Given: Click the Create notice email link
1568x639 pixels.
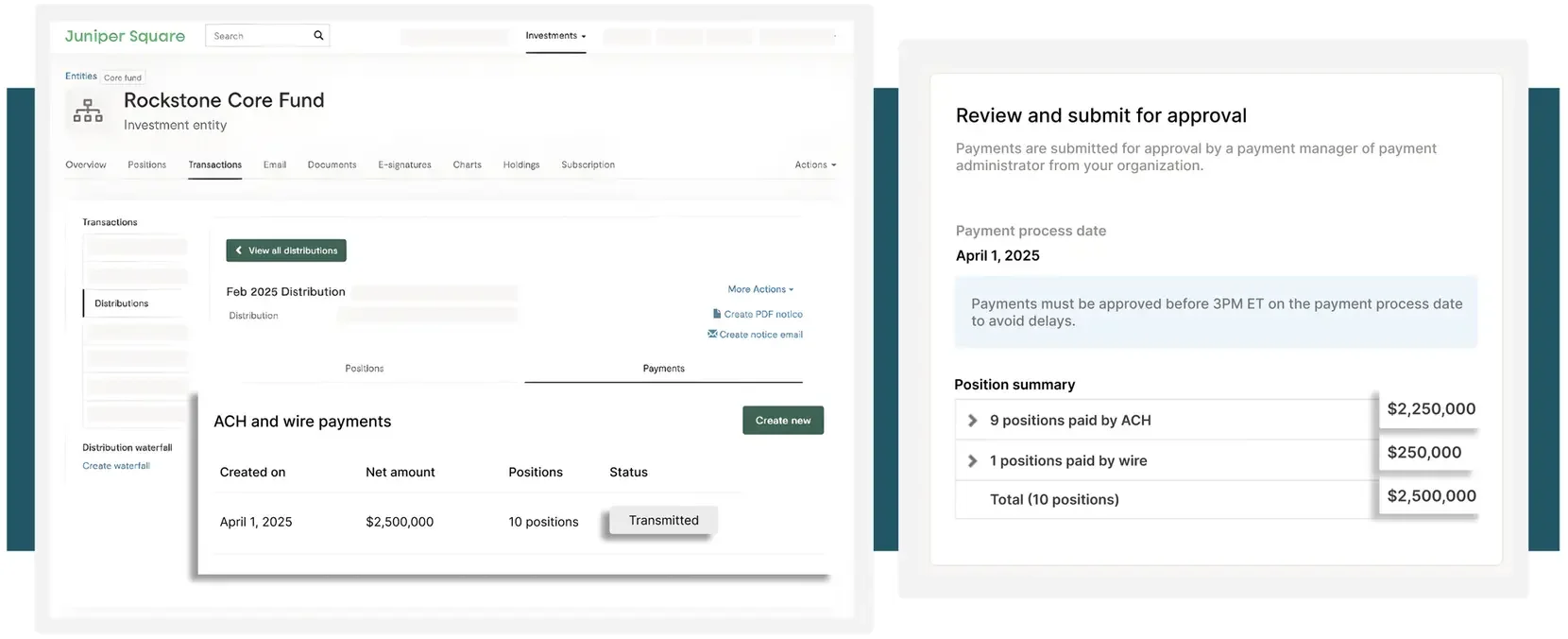Looking at the screenshot, I should click(x=761, y=335).
